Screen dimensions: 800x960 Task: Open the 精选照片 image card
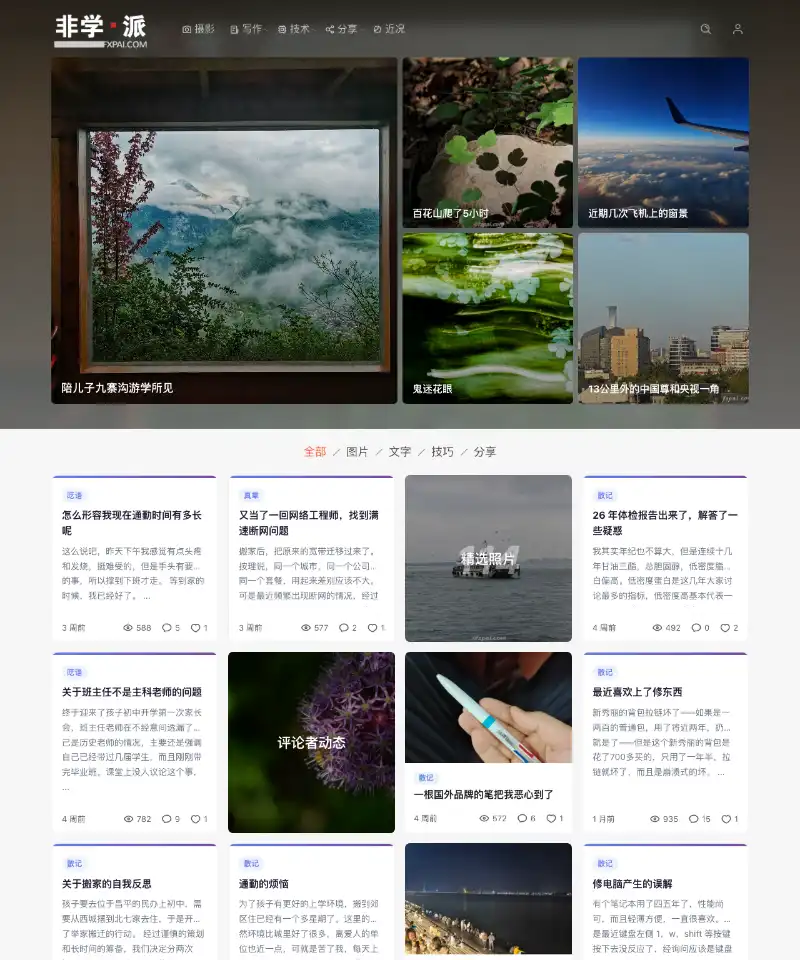(x=488, y=558)
